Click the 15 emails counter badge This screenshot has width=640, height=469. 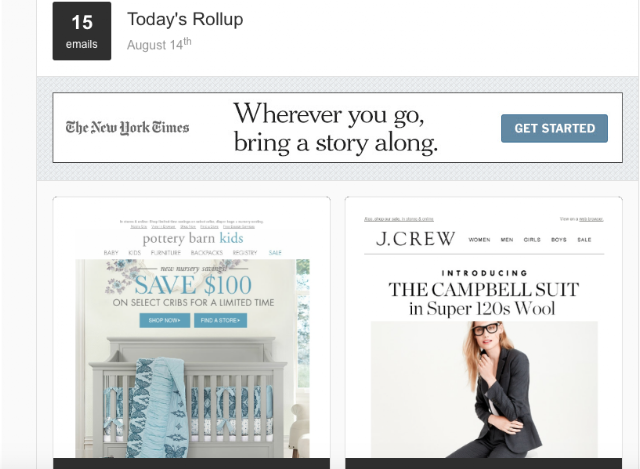pos(82,31)
